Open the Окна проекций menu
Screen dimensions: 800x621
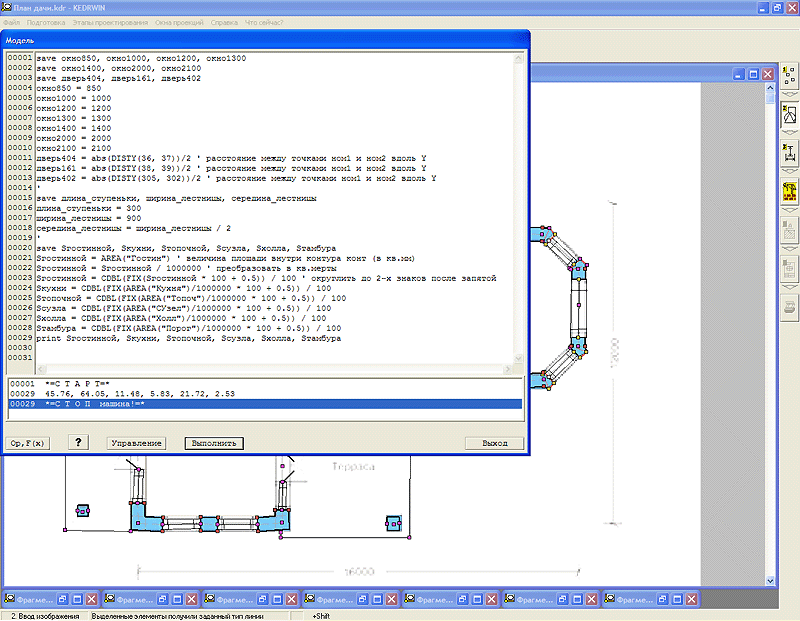[179, 22]
